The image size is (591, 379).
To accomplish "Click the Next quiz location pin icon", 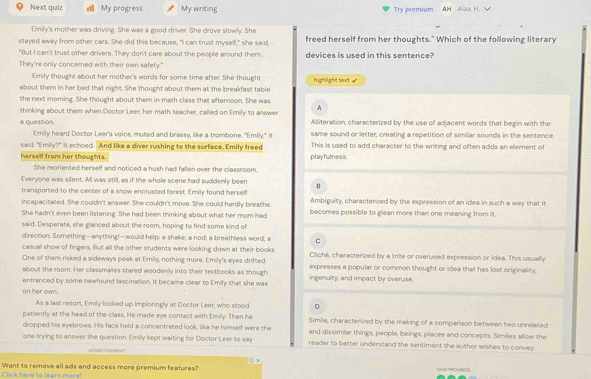I will click(20, 7).
